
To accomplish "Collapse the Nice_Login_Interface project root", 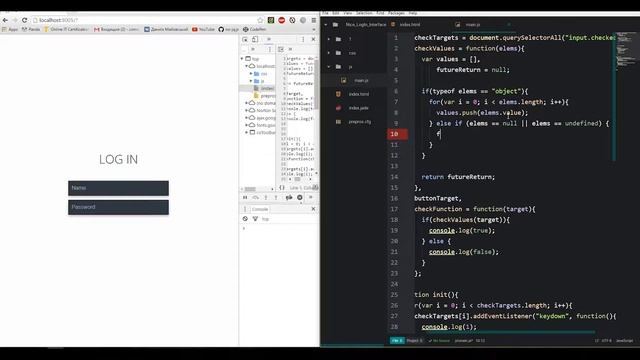I will pos(326,24).
